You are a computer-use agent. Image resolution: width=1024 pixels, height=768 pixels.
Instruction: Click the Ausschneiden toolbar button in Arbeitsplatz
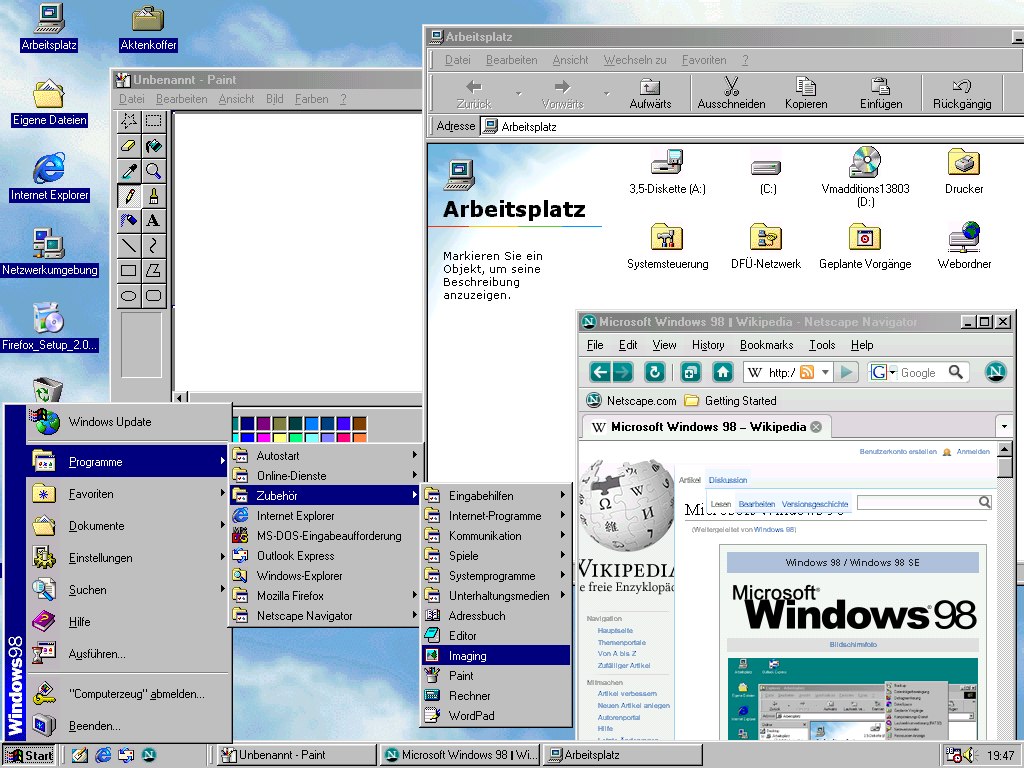(x=731, y=92)
